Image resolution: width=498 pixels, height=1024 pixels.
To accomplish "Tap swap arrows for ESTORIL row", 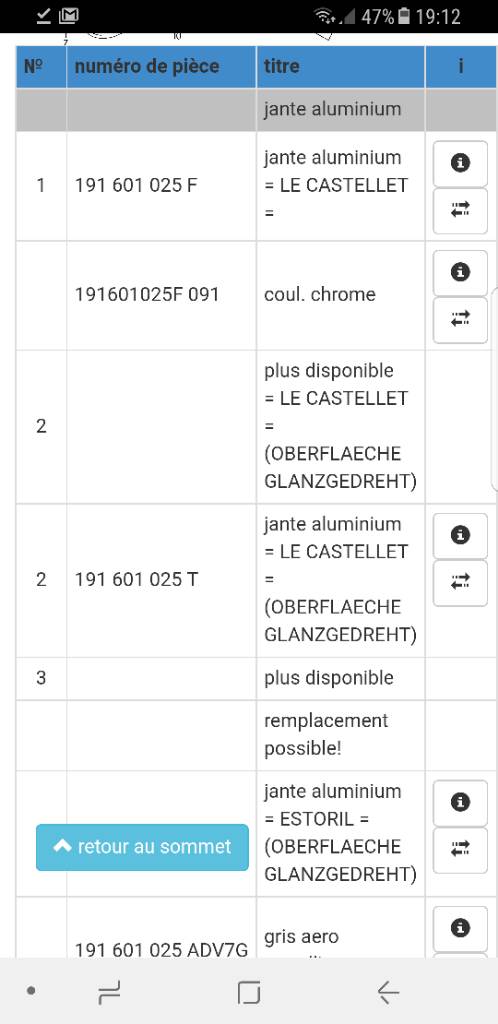I will point(460,850).
